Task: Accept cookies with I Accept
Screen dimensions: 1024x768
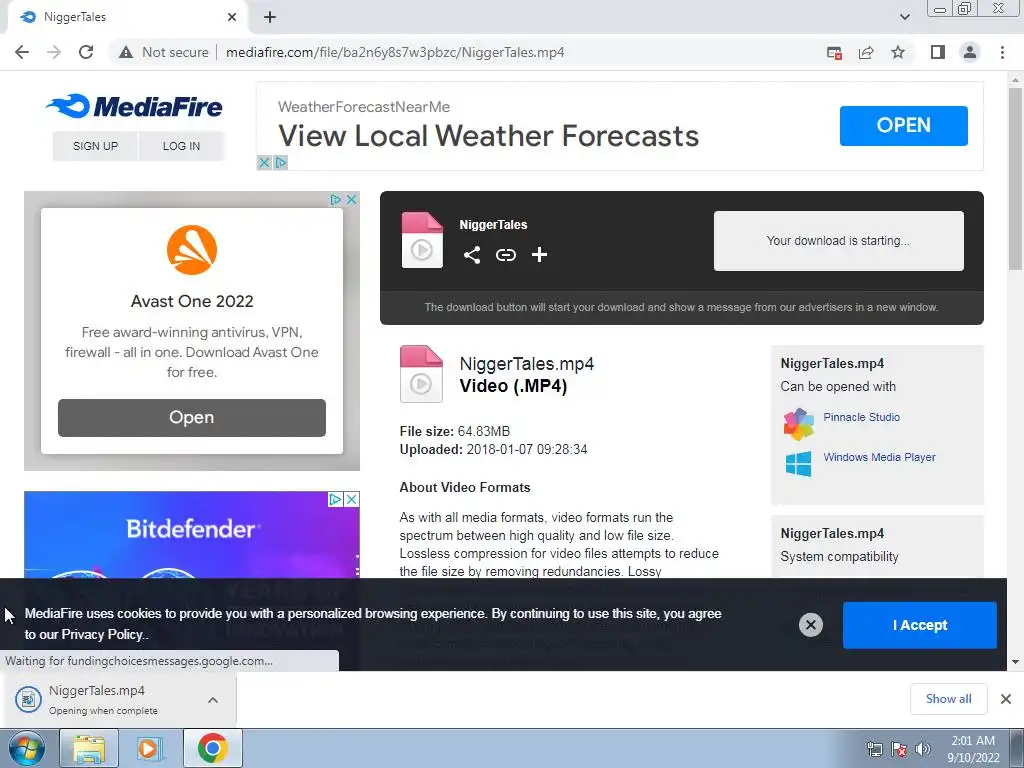Action: pos(920,625)
